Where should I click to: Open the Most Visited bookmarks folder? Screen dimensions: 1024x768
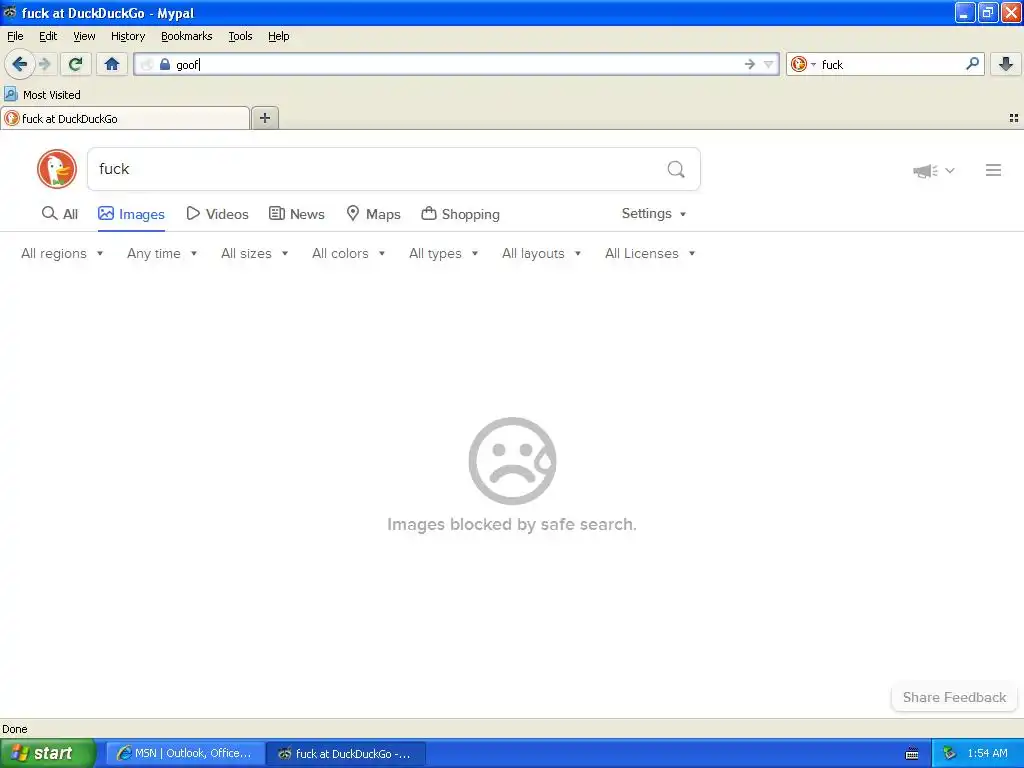[x=42, y=95]
